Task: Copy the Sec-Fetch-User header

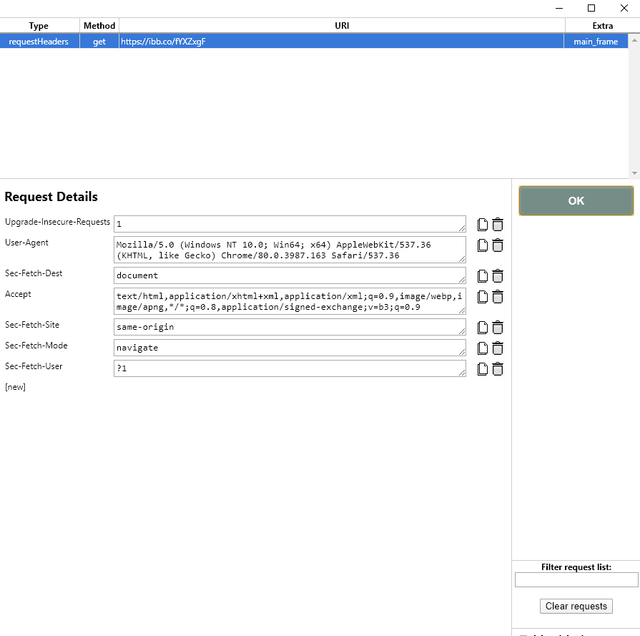Action: [482, 369]
